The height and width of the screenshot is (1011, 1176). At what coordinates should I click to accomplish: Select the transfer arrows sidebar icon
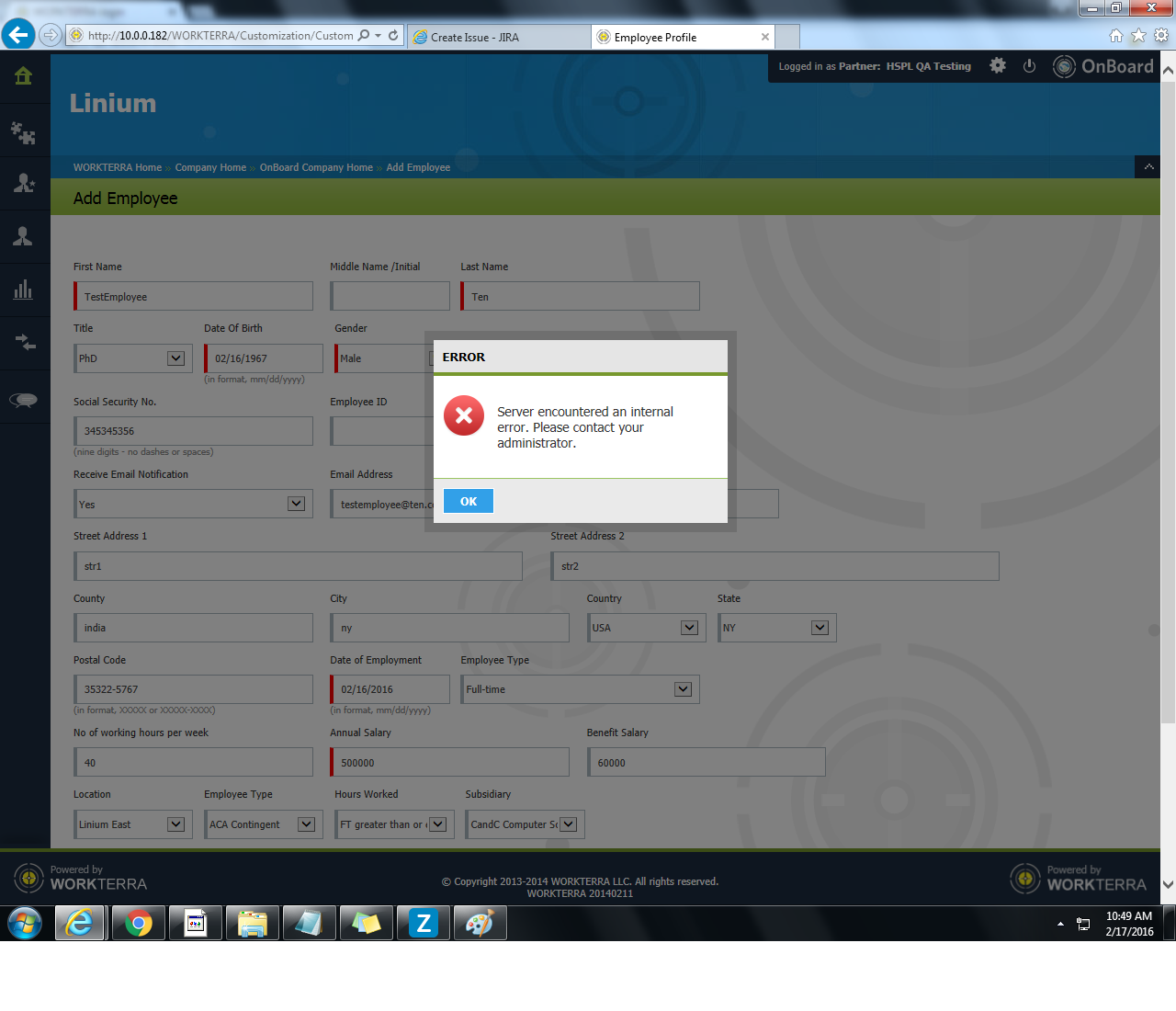tap(24, 343)
